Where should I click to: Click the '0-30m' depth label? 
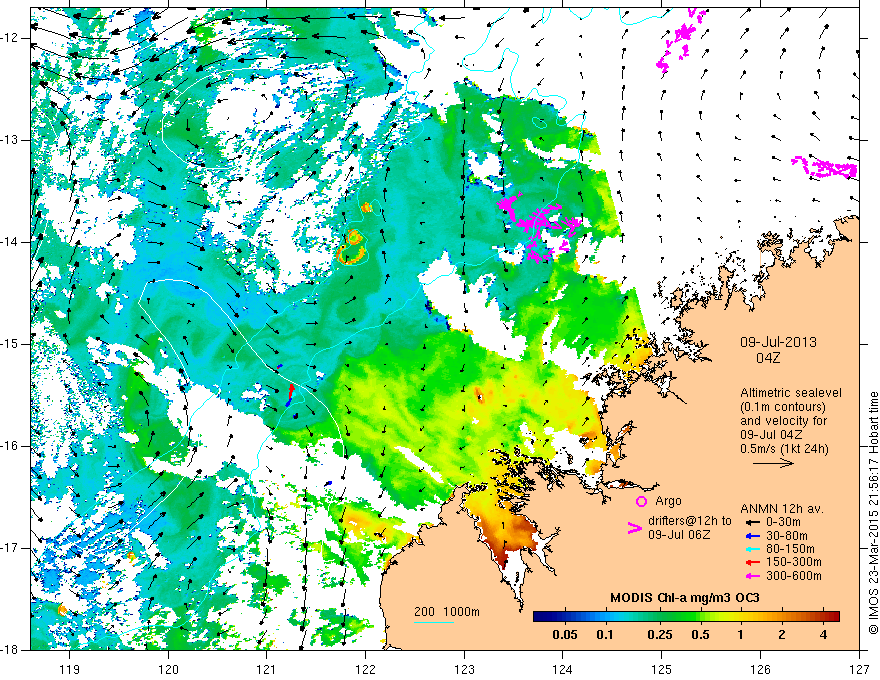tap(783, 522)
